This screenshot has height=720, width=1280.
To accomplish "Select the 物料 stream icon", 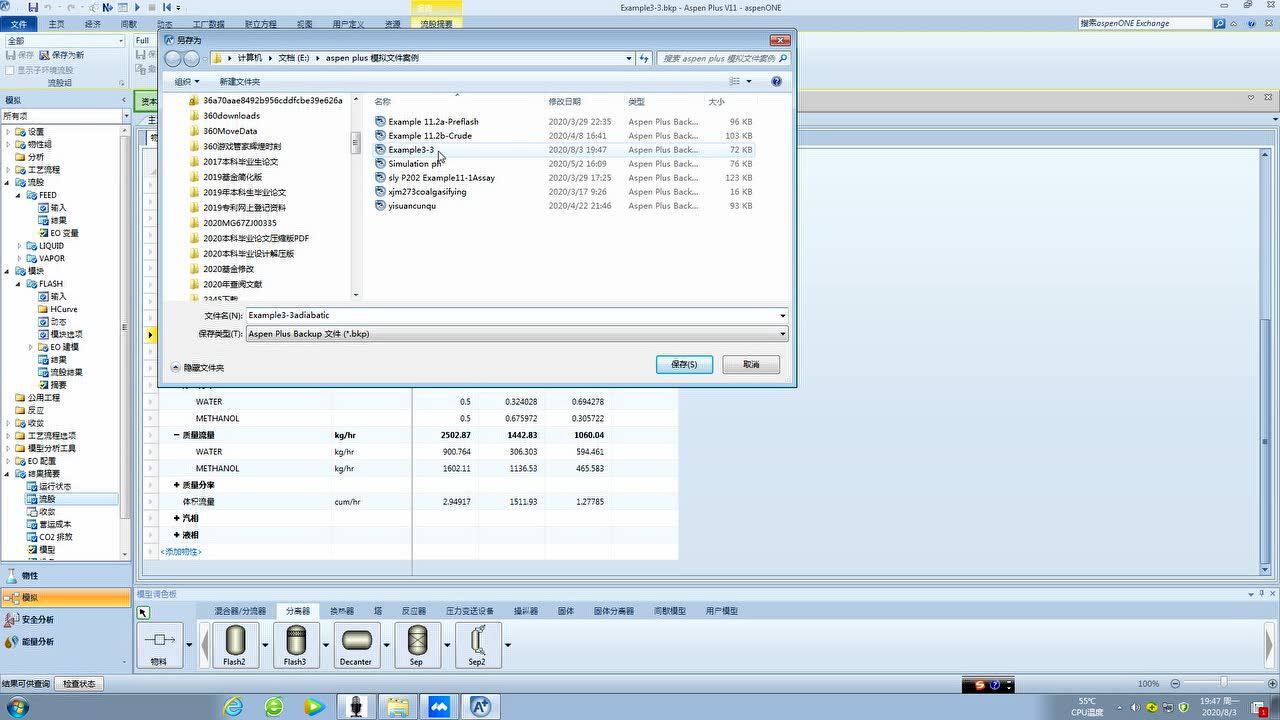I will coord(159,640).
